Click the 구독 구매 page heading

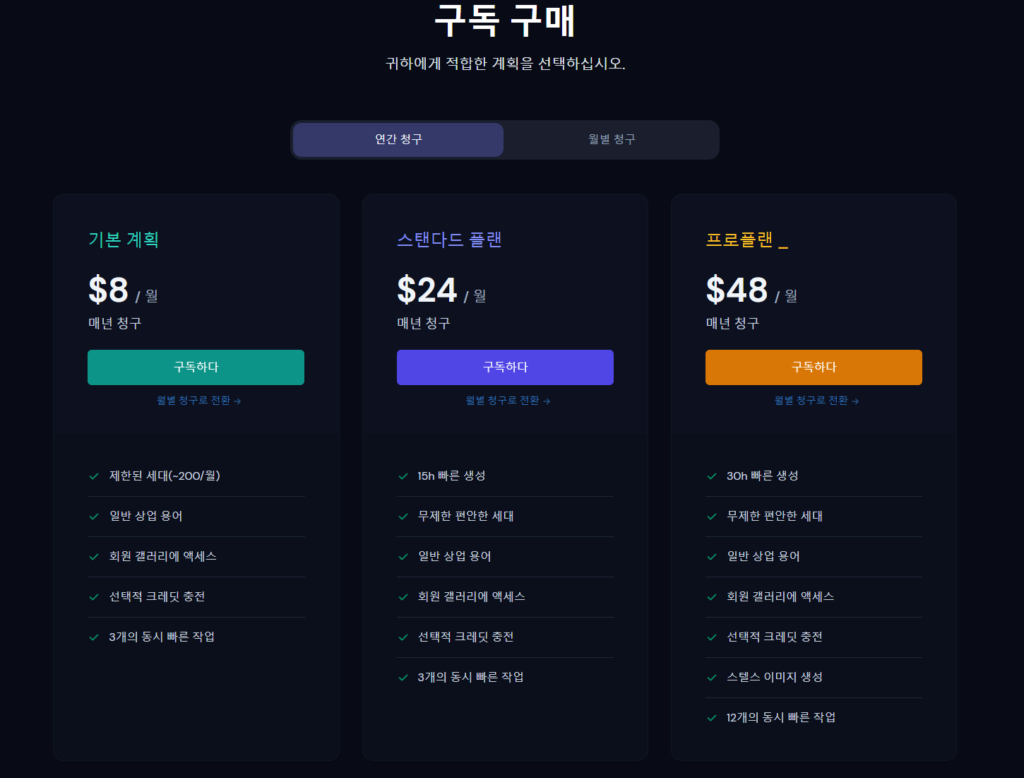[505, 21]
